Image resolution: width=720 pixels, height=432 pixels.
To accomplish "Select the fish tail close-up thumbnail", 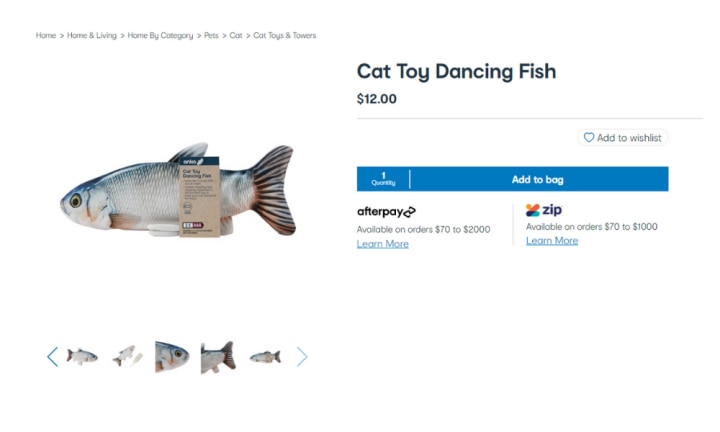I will click(219, 357).
